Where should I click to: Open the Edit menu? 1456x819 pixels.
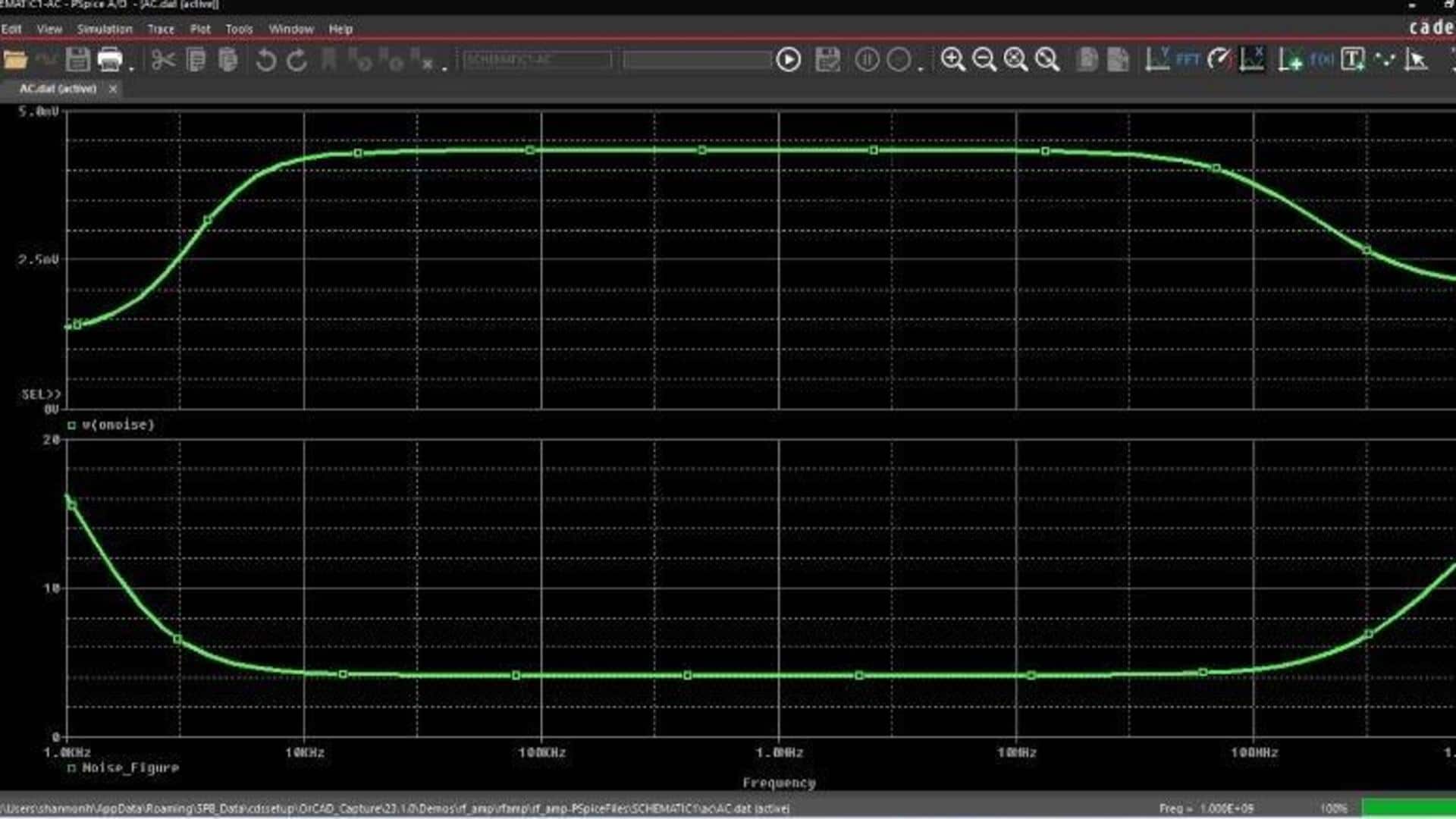coord(11,29)
